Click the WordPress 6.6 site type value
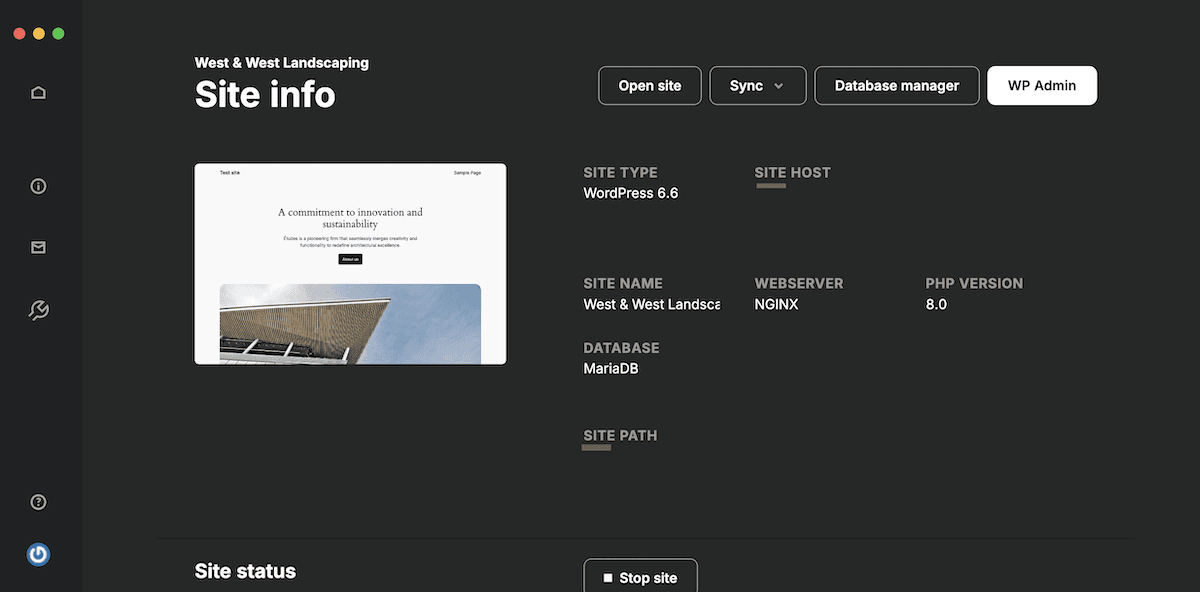The image size is (1200, 592). tap(631, 193)
